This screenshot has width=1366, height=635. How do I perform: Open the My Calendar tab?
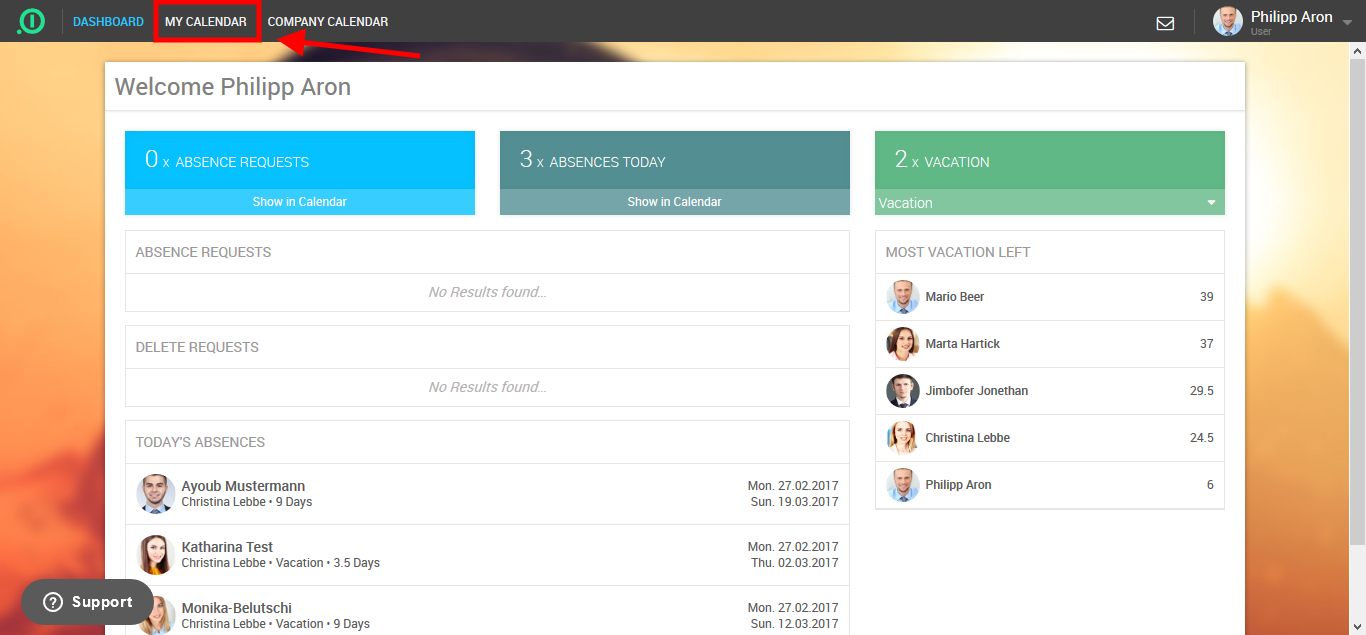coord(206,22)
